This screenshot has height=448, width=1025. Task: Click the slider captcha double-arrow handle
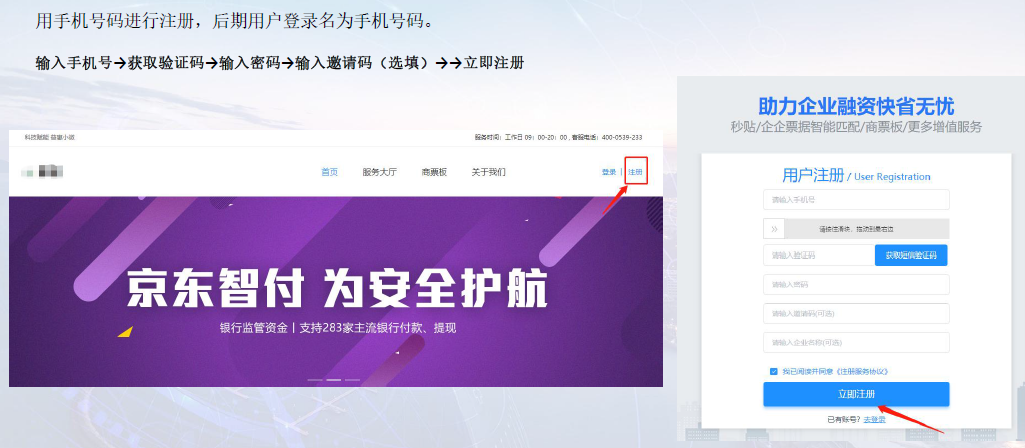[x=774, y=229]
